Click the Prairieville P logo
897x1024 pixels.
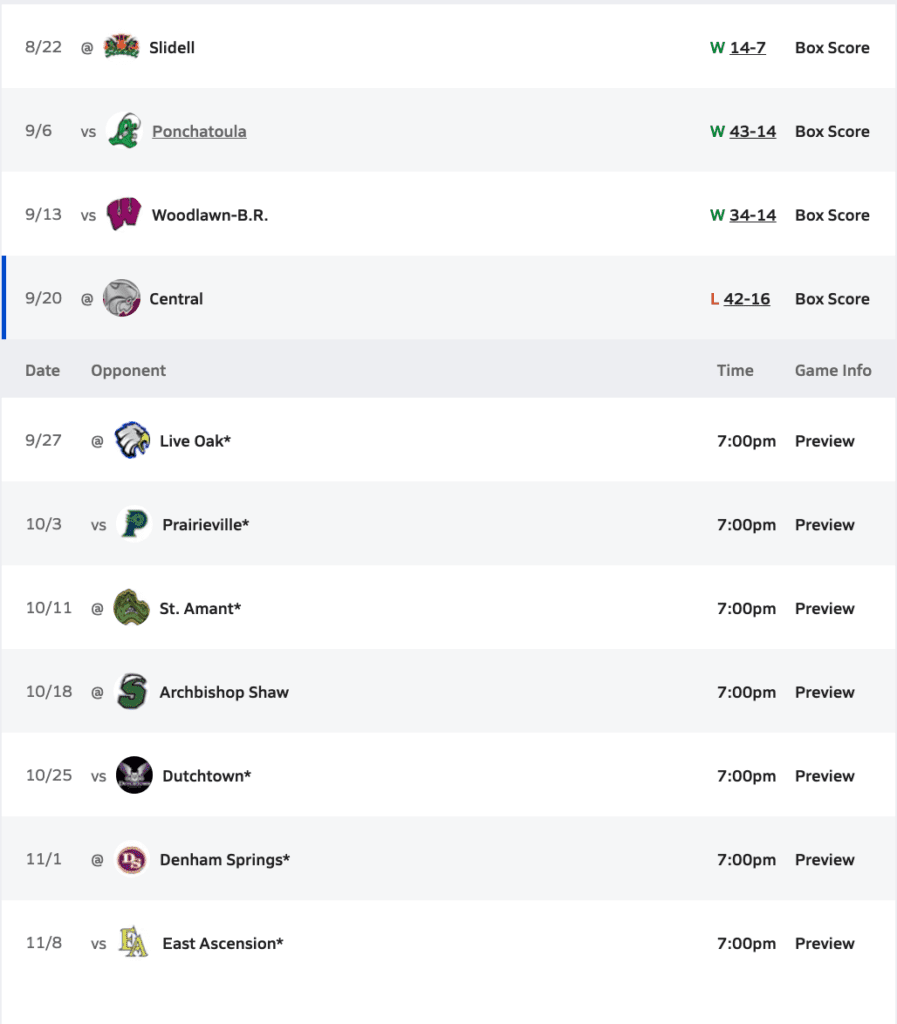(134, 525)
